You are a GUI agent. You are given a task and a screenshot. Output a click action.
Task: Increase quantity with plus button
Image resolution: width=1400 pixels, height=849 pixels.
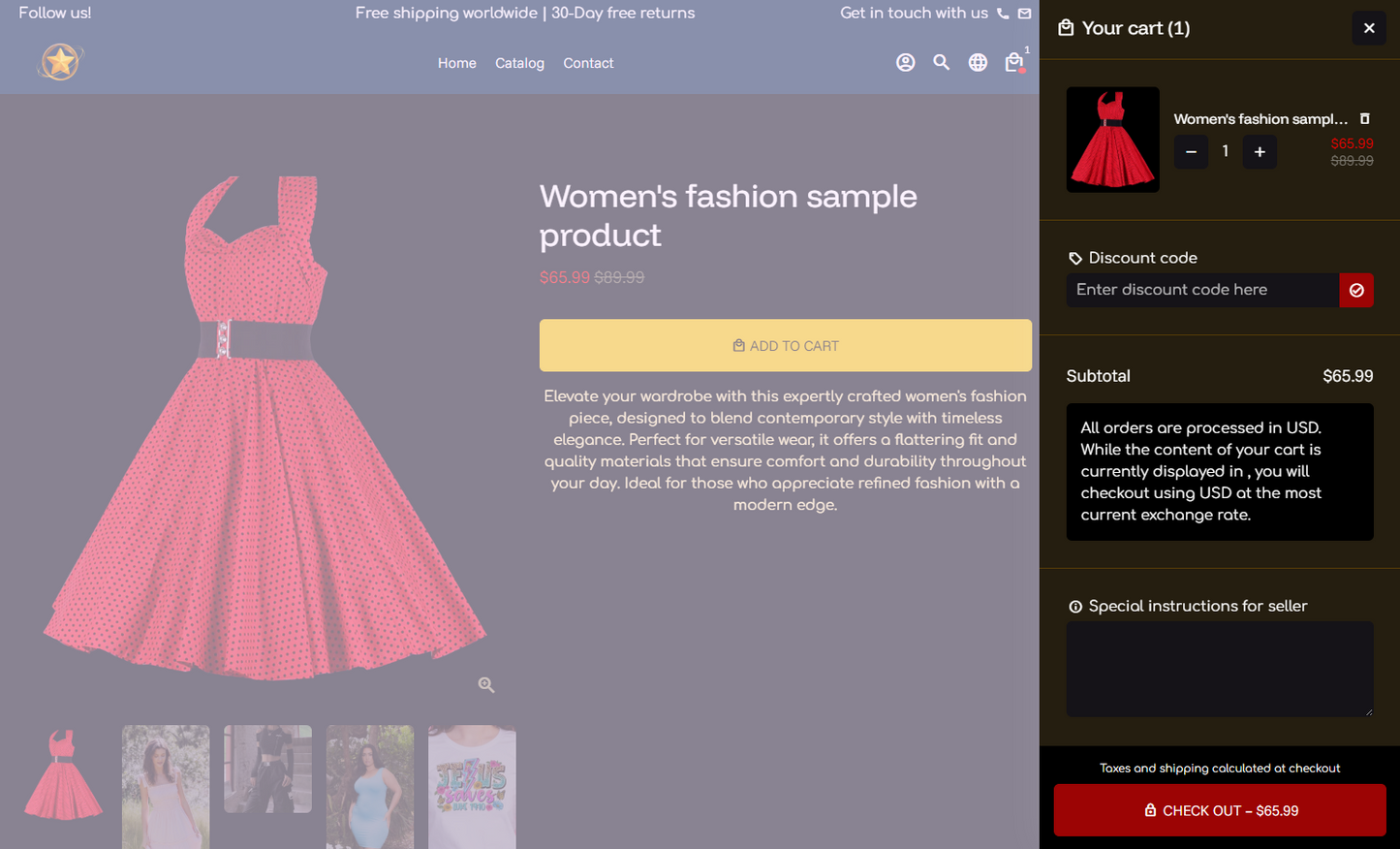click(x=1259, y=152)
